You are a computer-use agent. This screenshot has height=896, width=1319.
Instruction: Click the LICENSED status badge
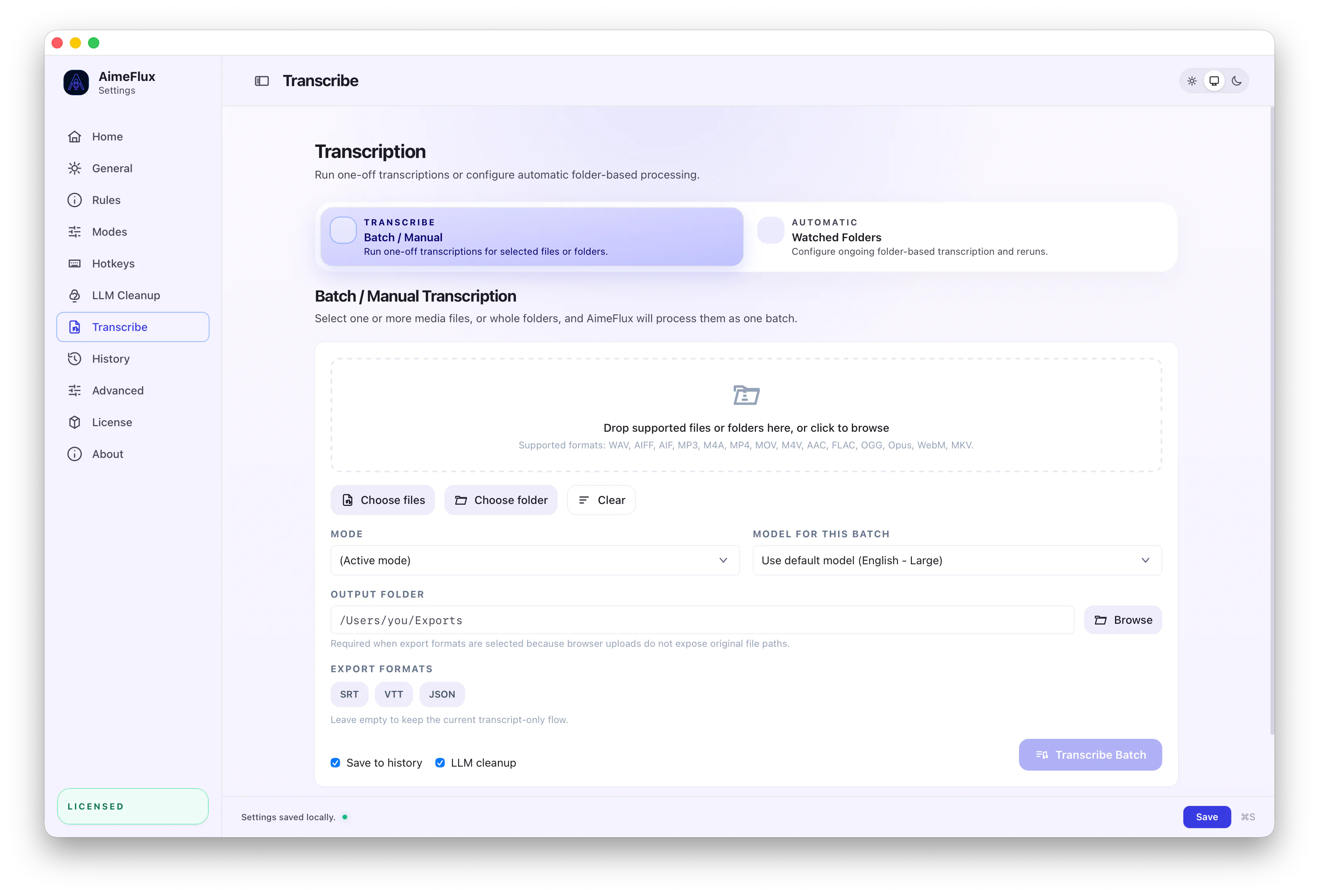[x=133, y=807]
